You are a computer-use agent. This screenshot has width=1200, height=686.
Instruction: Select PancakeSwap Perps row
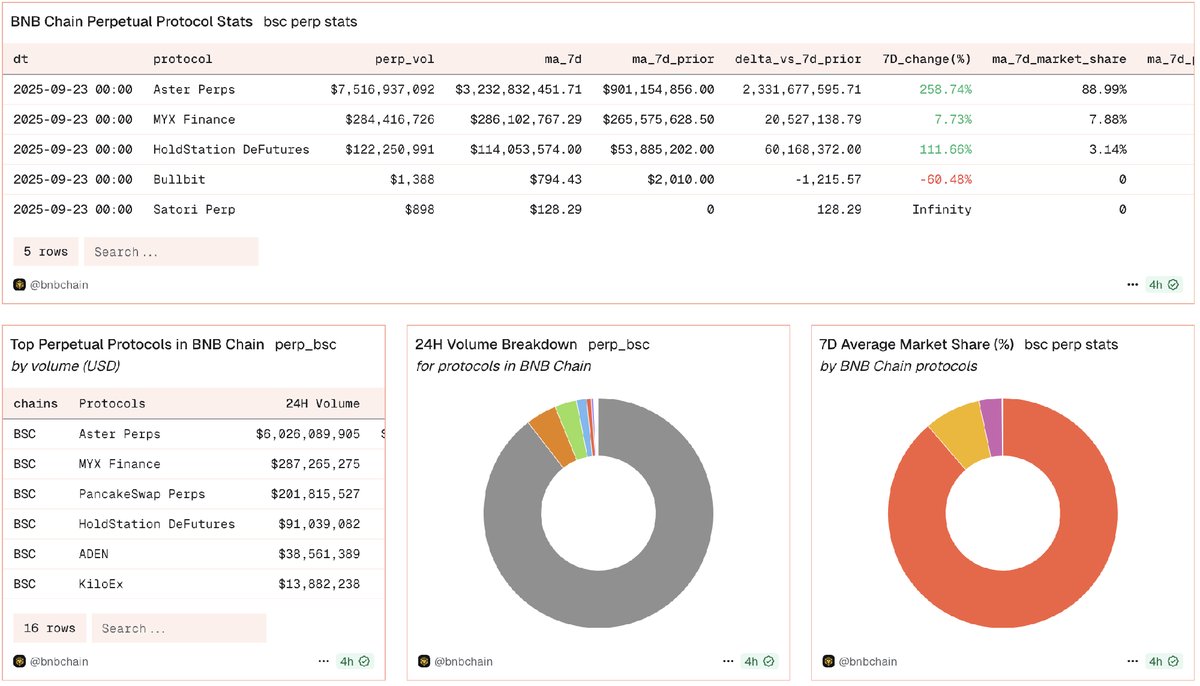point(193,494)
